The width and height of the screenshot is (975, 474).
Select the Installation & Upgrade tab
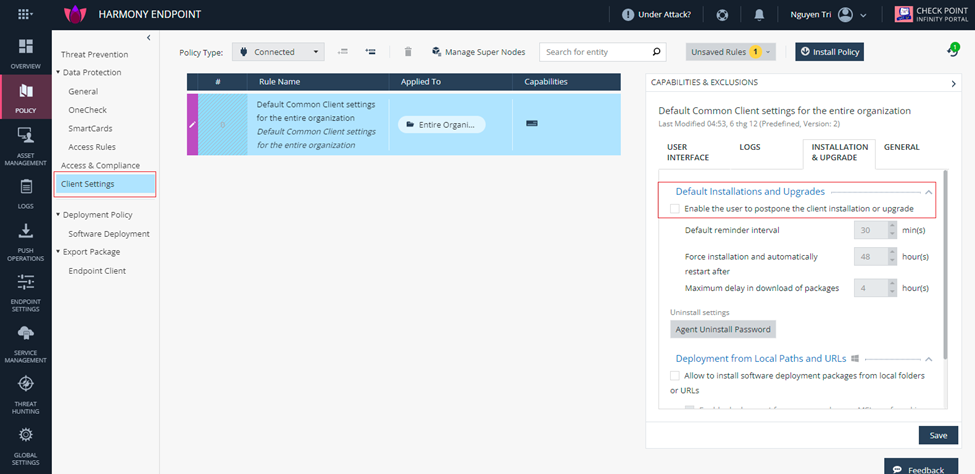(x=839, y=152)
